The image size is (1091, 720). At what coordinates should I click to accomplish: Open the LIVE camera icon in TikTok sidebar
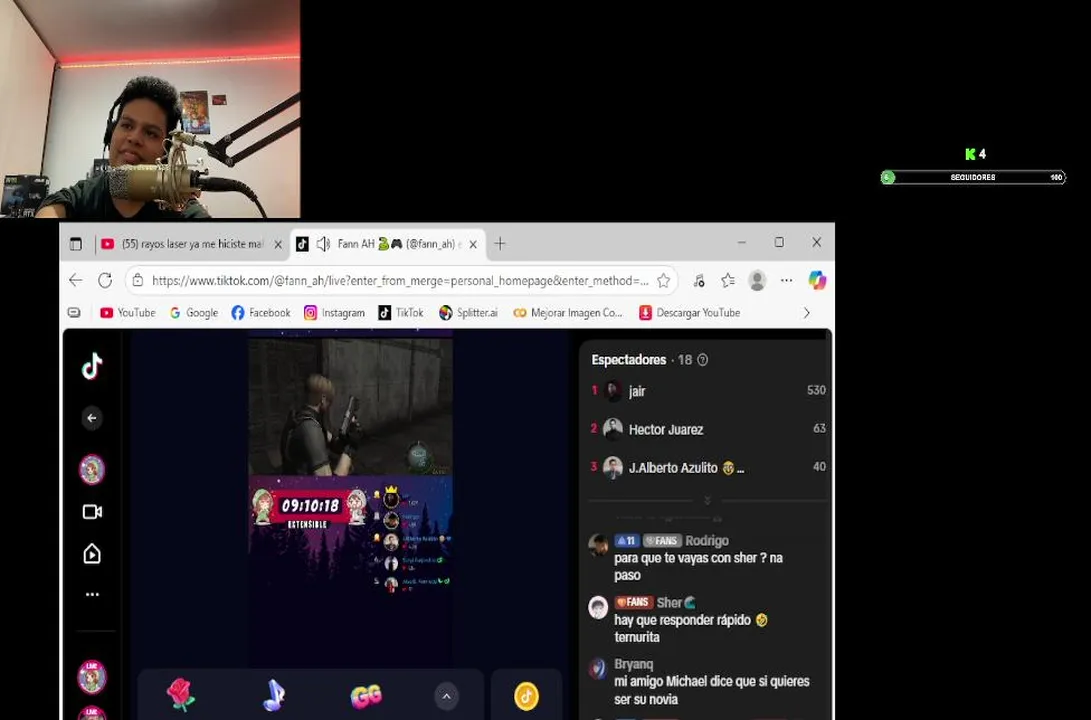(92, 512)
